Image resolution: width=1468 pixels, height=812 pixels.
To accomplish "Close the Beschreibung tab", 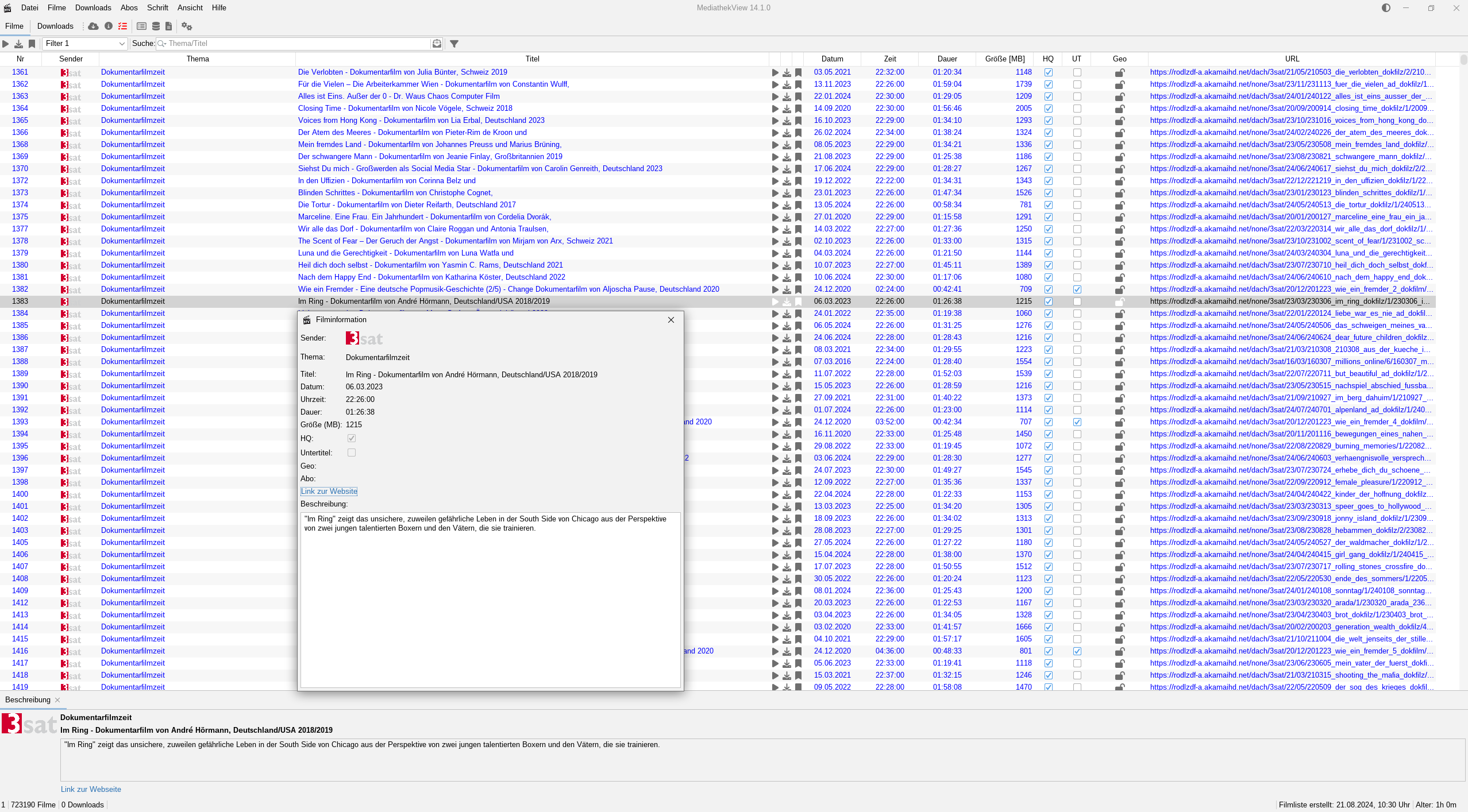I will pos(57,700).
